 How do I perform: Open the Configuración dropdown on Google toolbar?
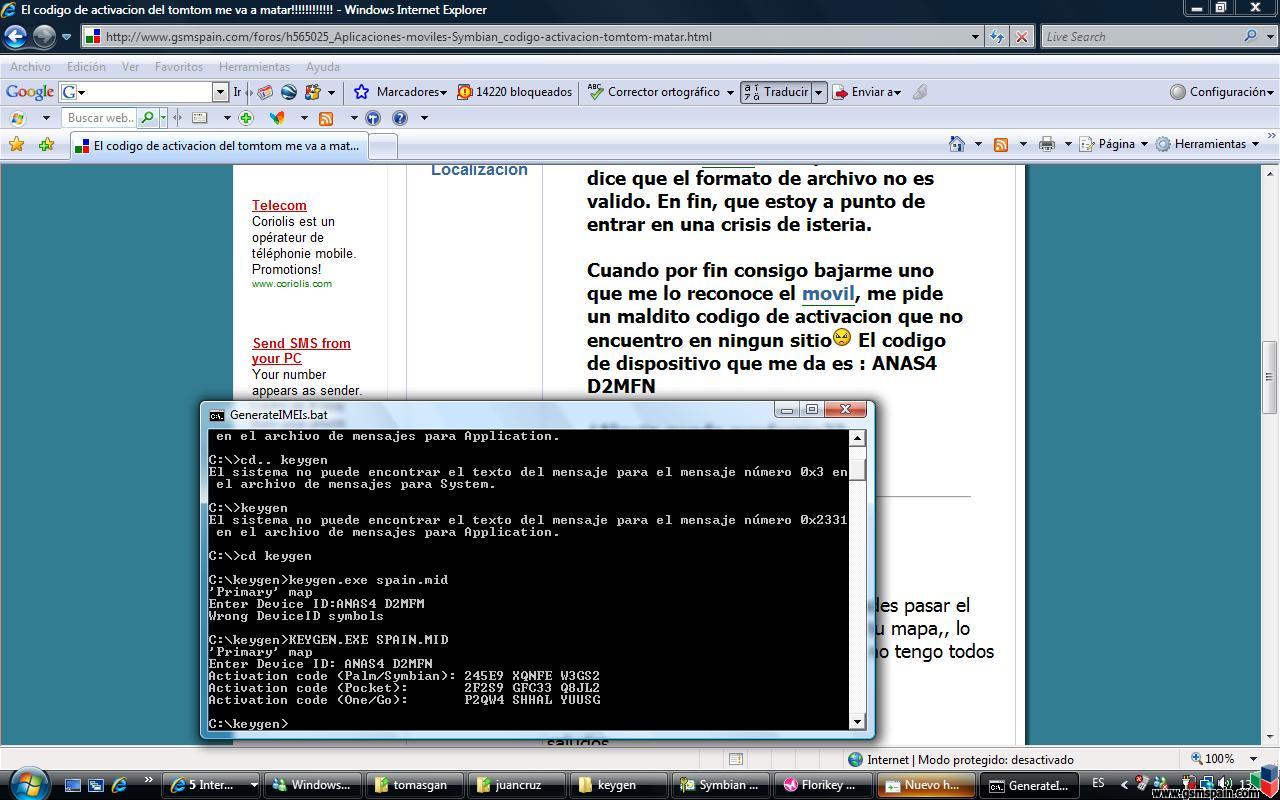(1222, 92)
